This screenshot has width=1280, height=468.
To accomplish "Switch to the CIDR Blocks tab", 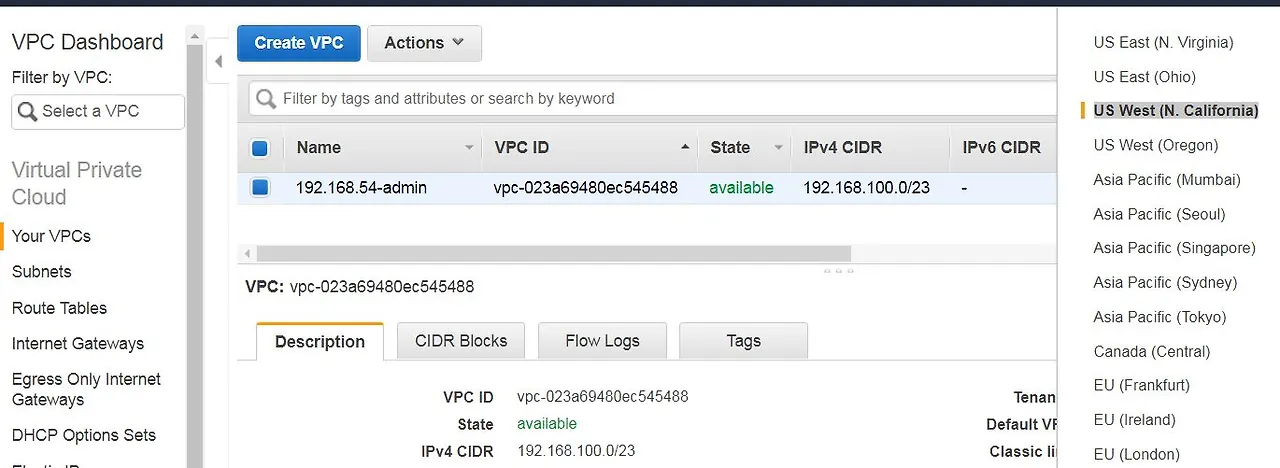I will tap(461, 341).
